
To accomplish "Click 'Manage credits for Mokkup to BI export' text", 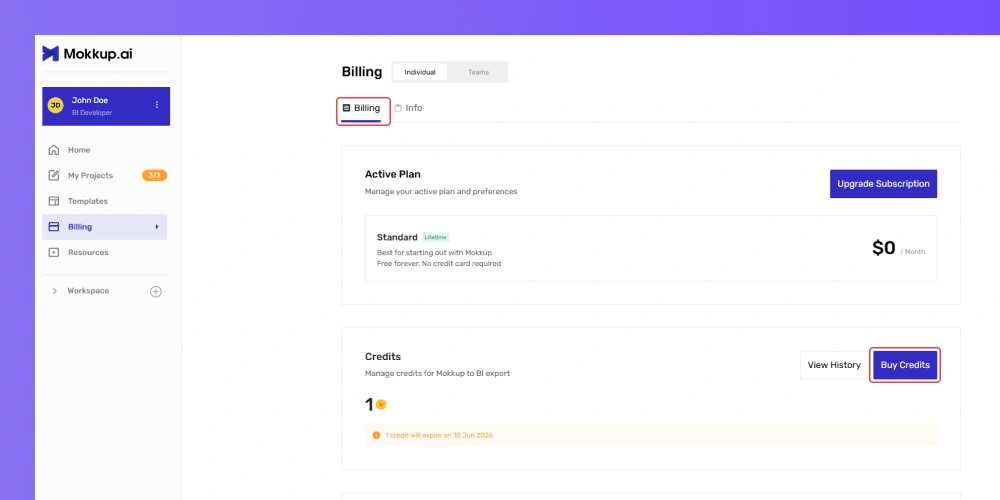I will 437,374.
